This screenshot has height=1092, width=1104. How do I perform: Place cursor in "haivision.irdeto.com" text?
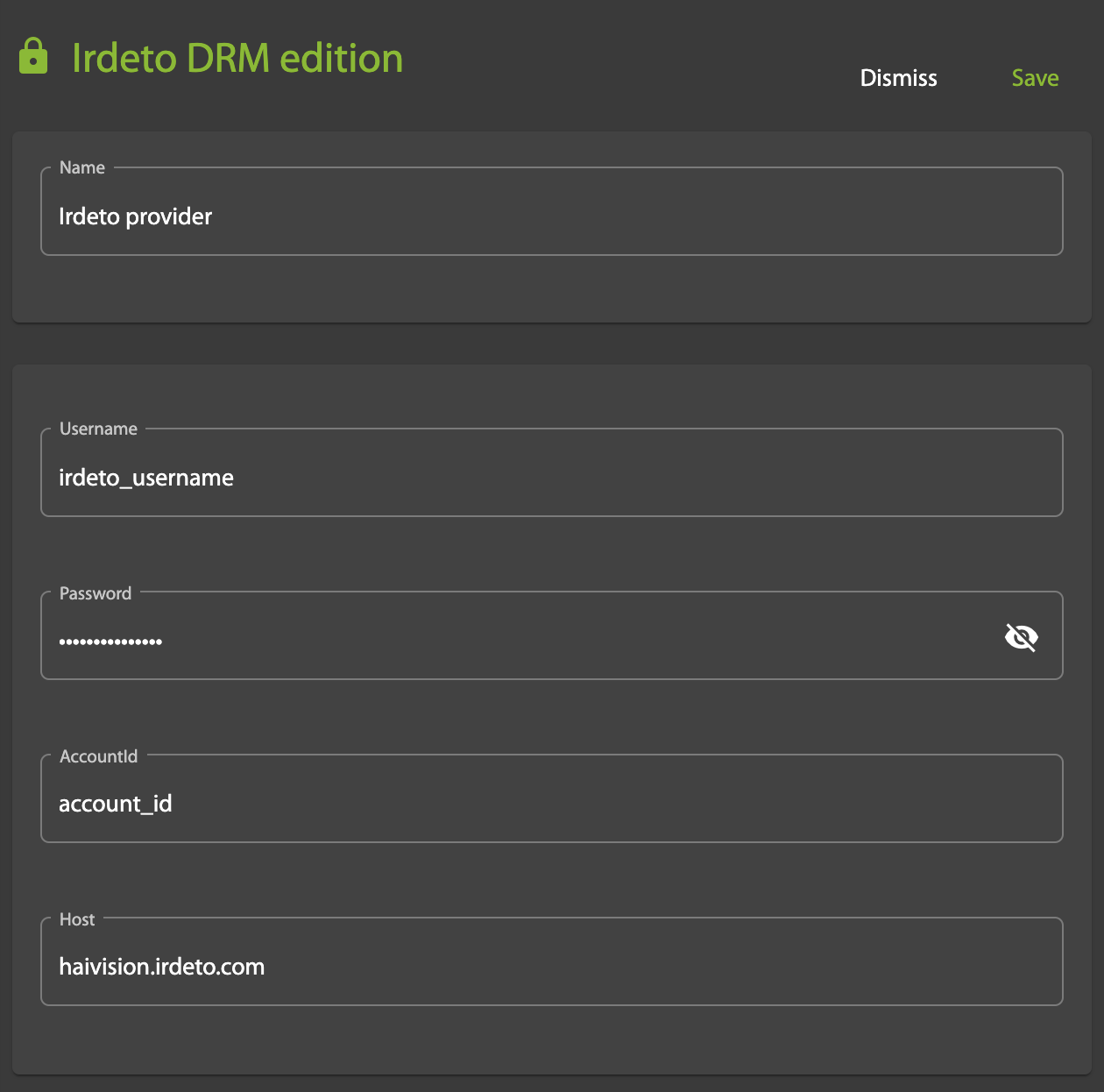coord(161,967)
